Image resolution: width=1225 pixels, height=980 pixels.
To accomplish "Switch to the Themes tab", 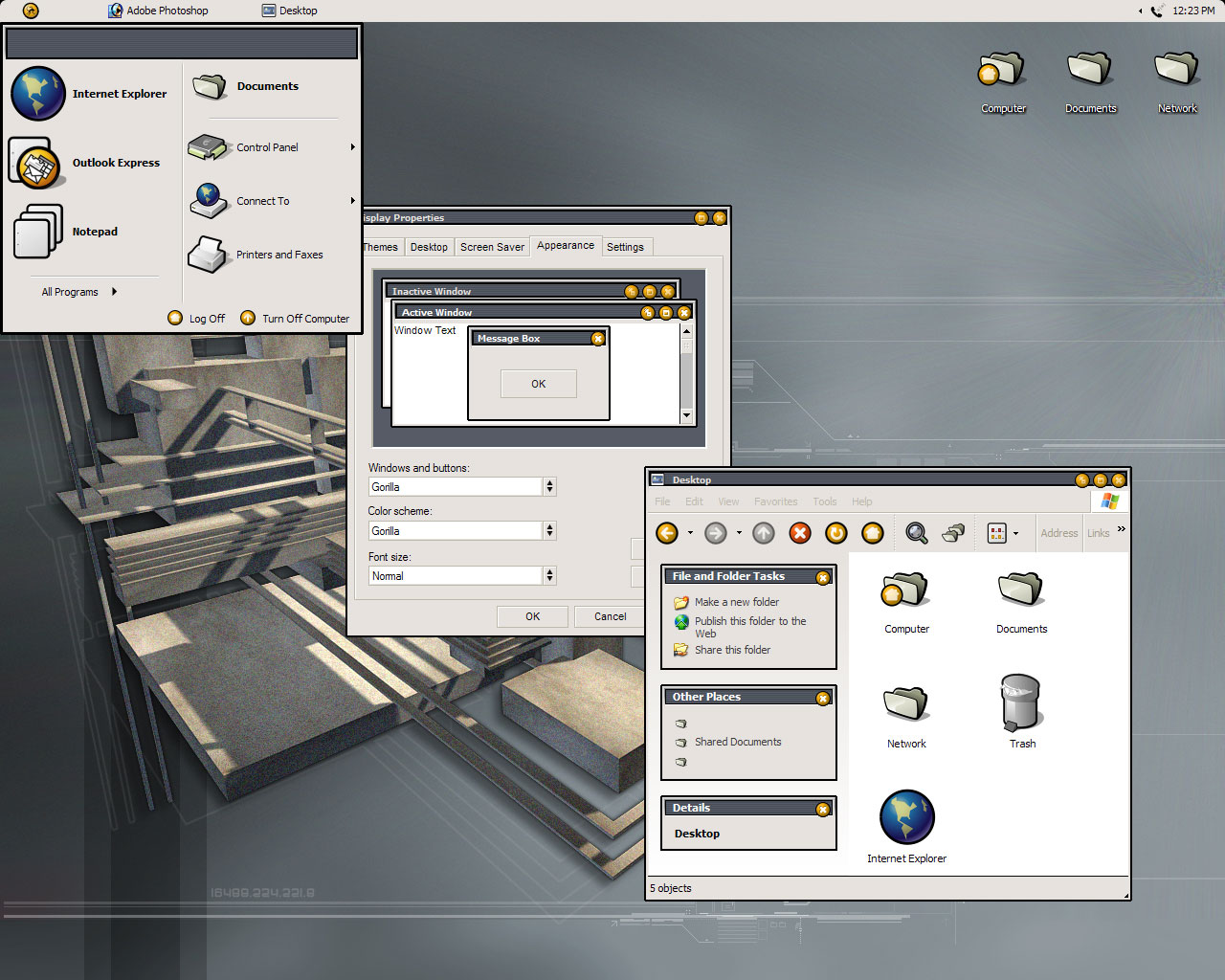I will (x=380, y=247).
